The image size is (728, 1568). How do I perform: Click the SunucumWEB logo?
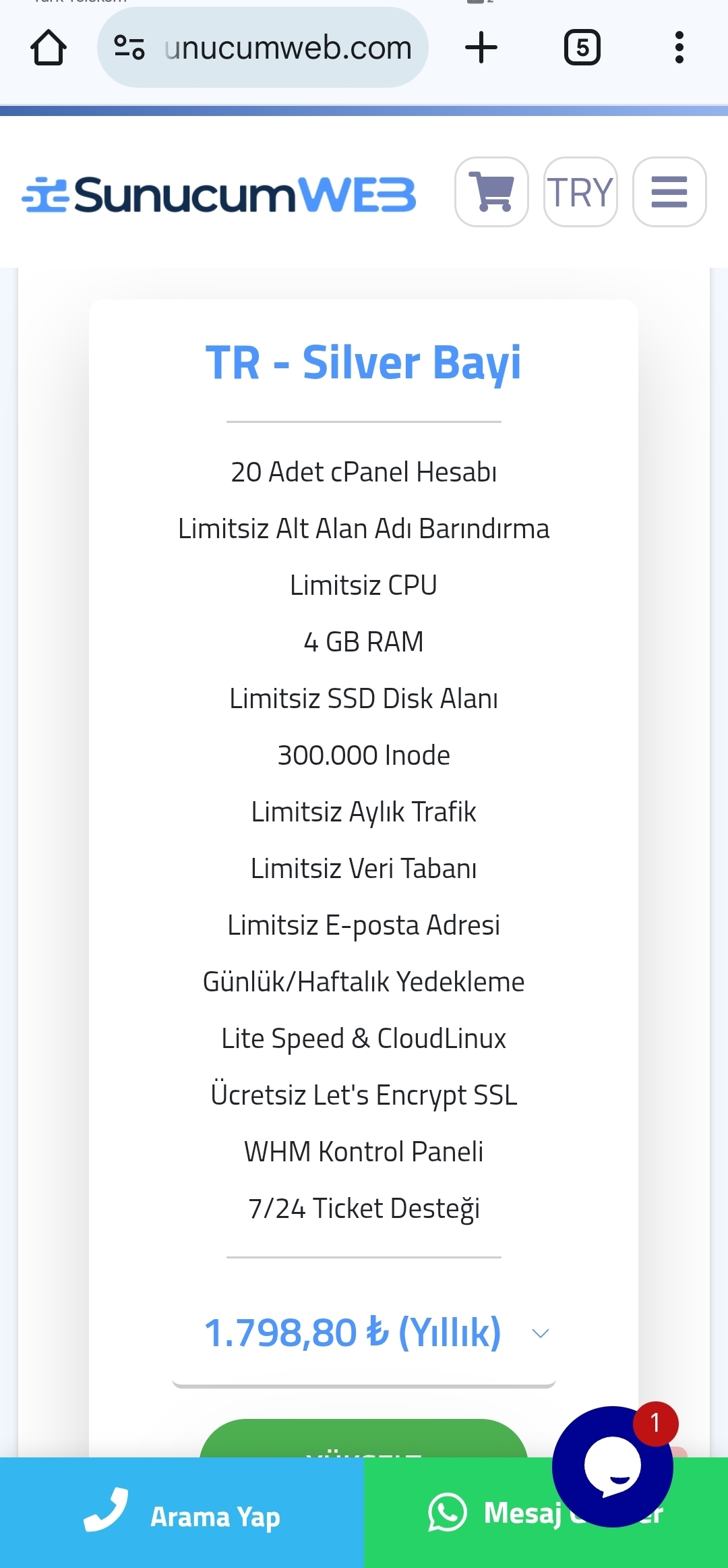(x=218, y=195)
